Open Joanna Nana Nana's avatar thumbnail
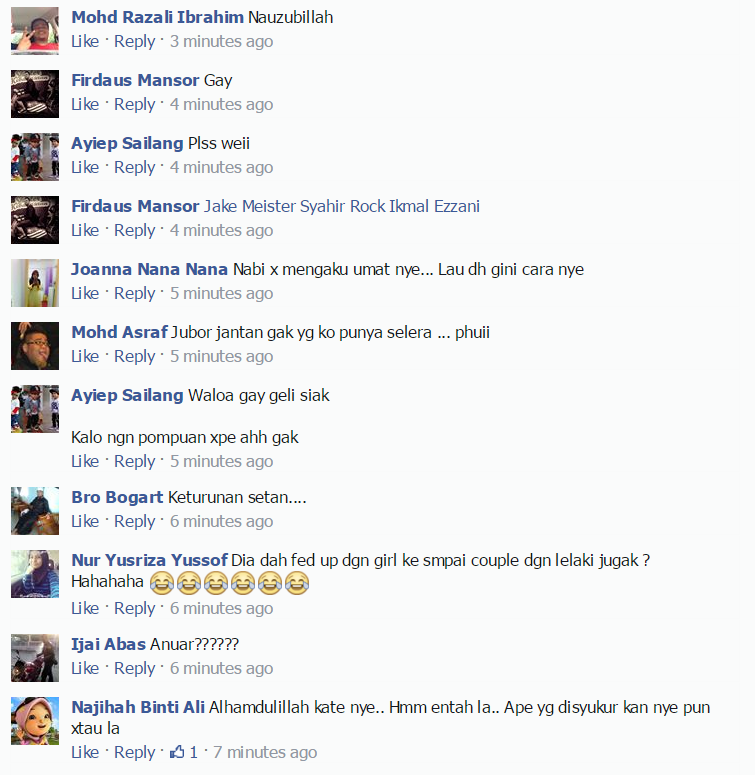 pos(35,283)
